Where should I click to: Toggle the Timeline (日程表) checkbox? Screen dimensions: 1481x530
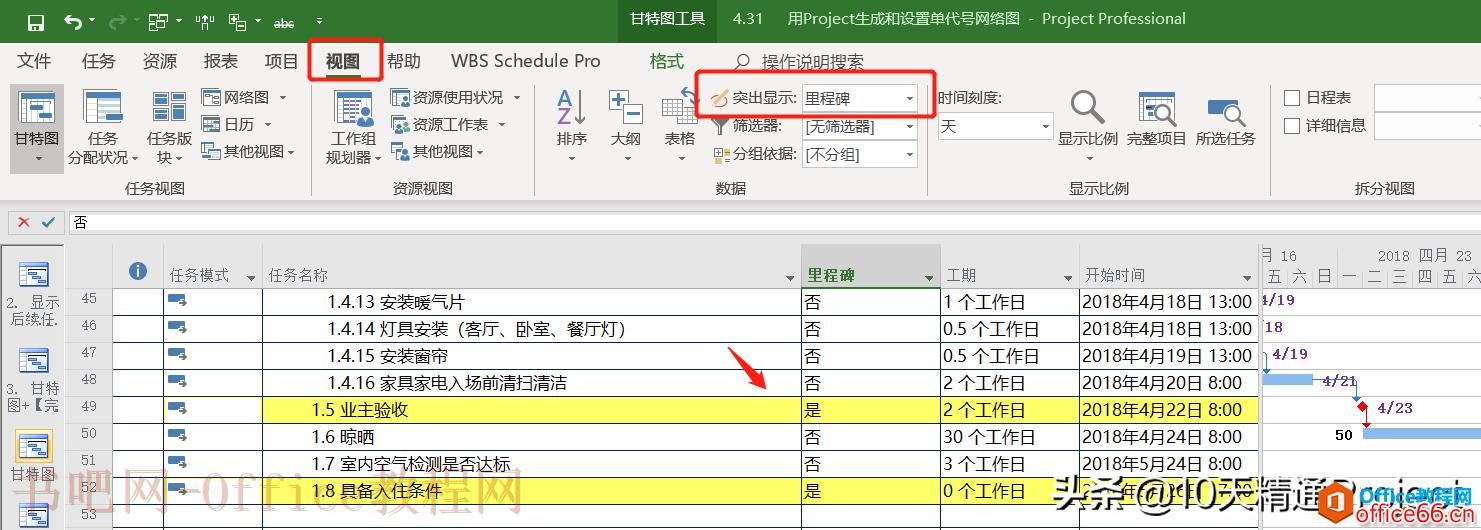tap(1292, 97)
